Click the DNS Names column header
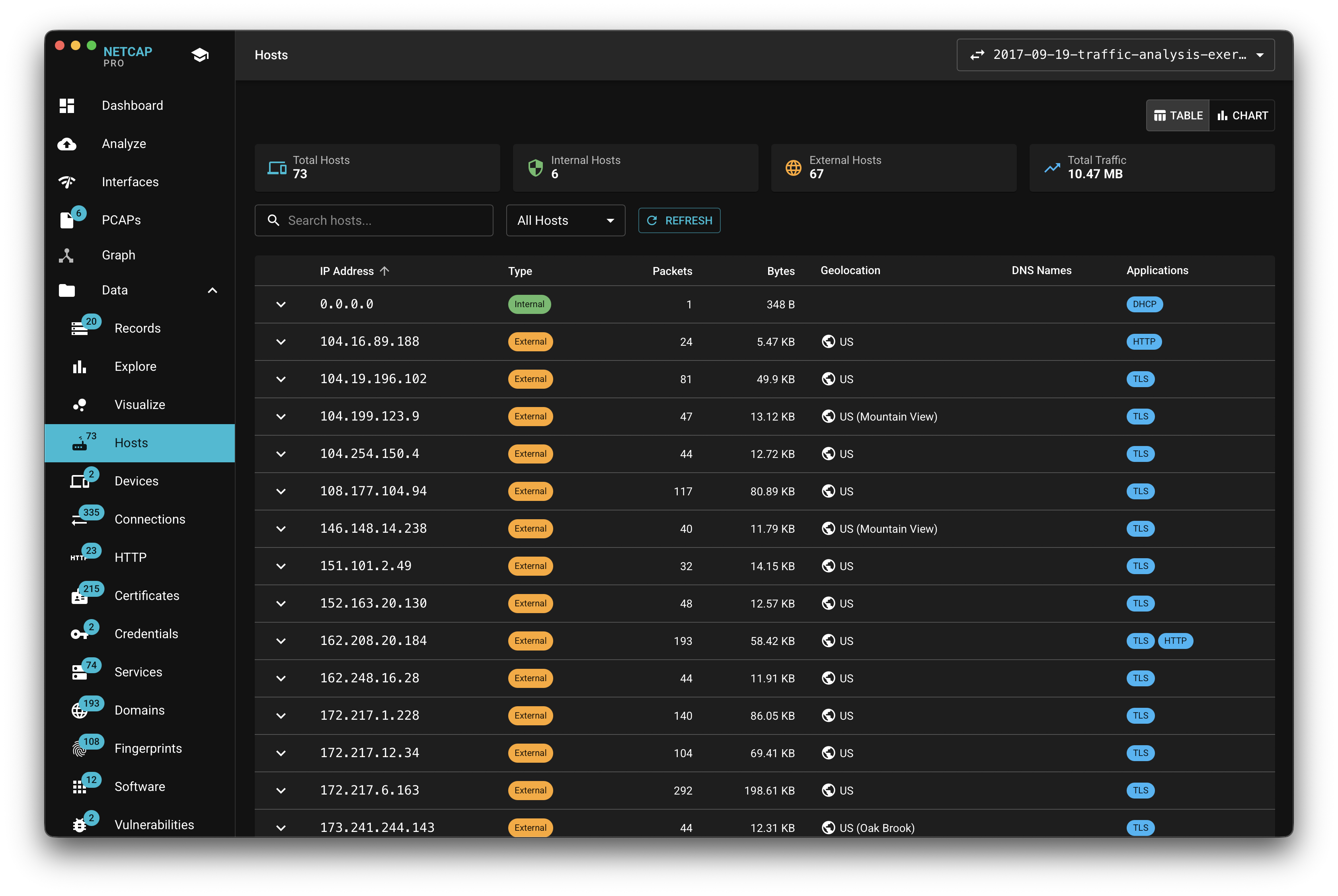This screenshot has width=1338, height=896. [1042, 270]
